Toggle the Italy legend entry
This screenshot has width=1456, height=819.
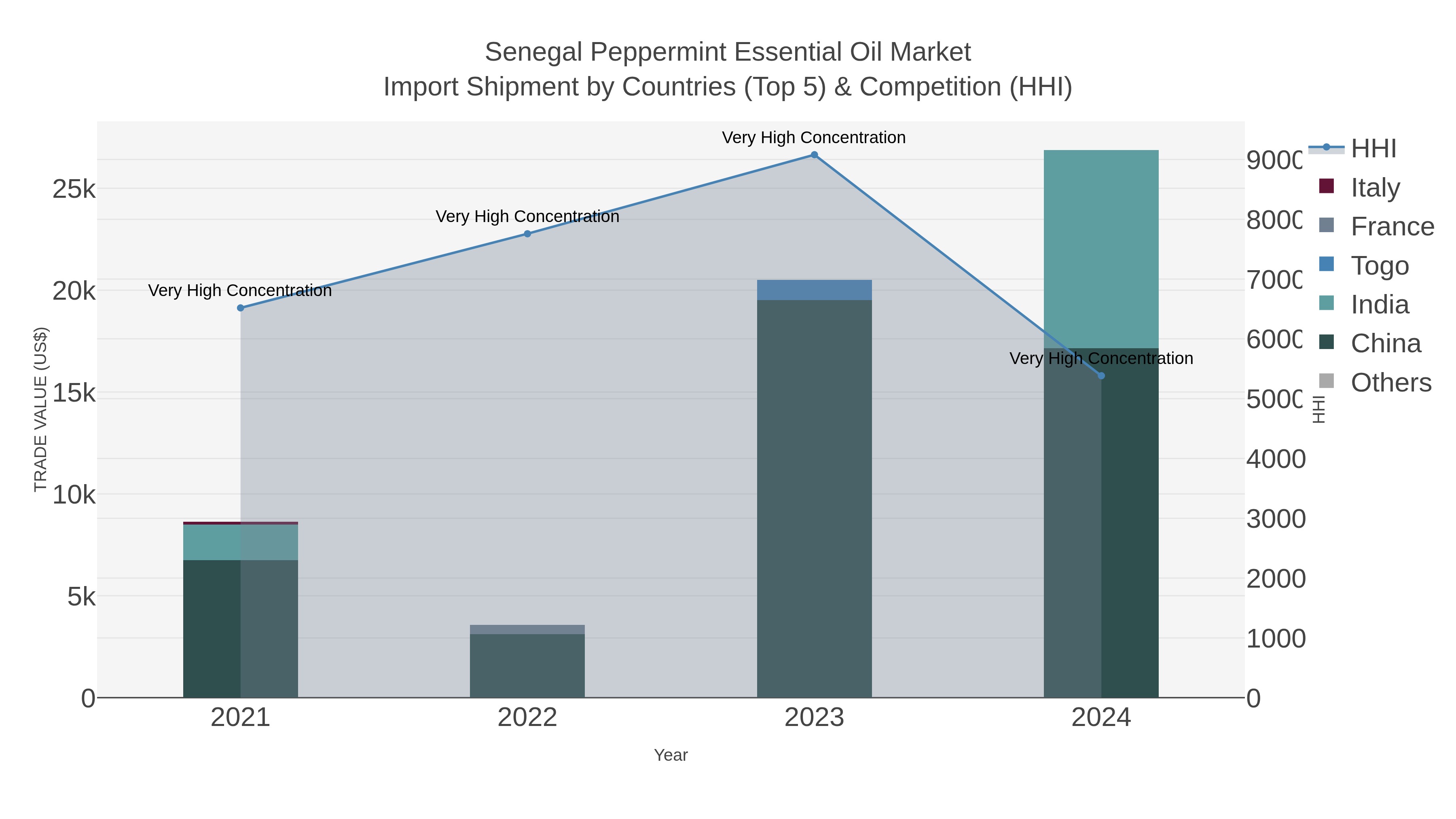1360,187
